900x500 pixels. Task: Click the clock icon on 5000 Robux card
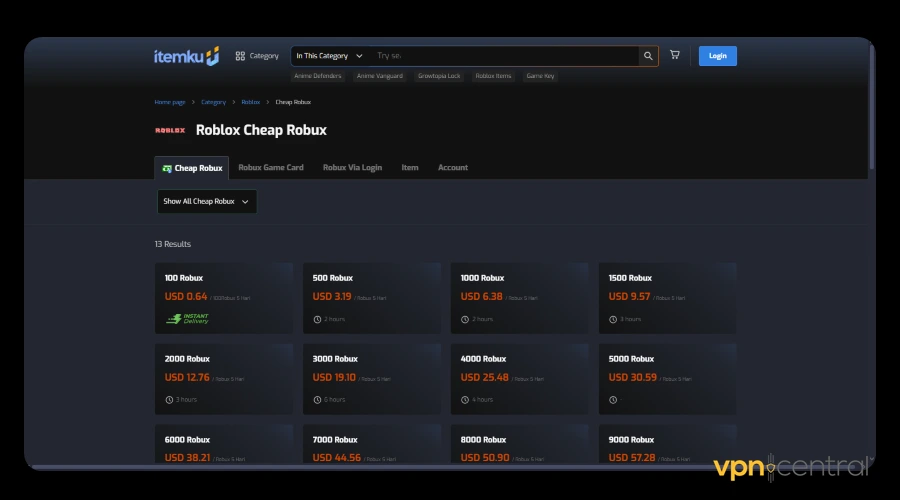click(613, 400)
